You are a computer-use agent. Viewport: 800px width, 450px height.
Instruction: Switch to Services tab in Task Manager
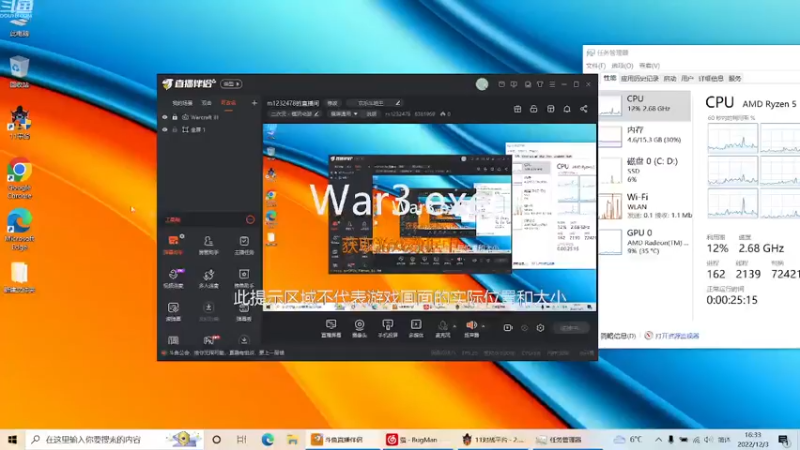735,79
